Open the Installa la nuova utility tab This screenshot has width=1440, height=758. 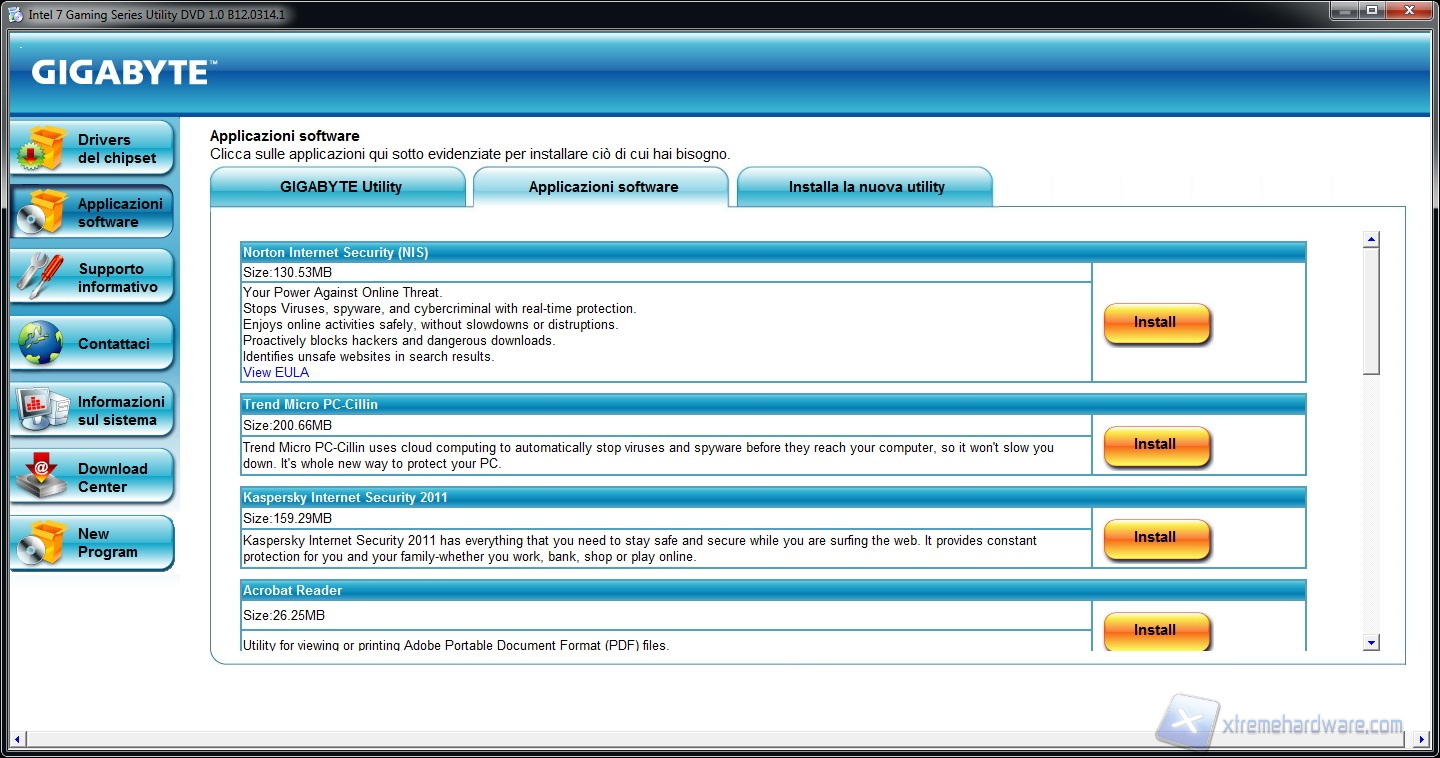[866, 187]
